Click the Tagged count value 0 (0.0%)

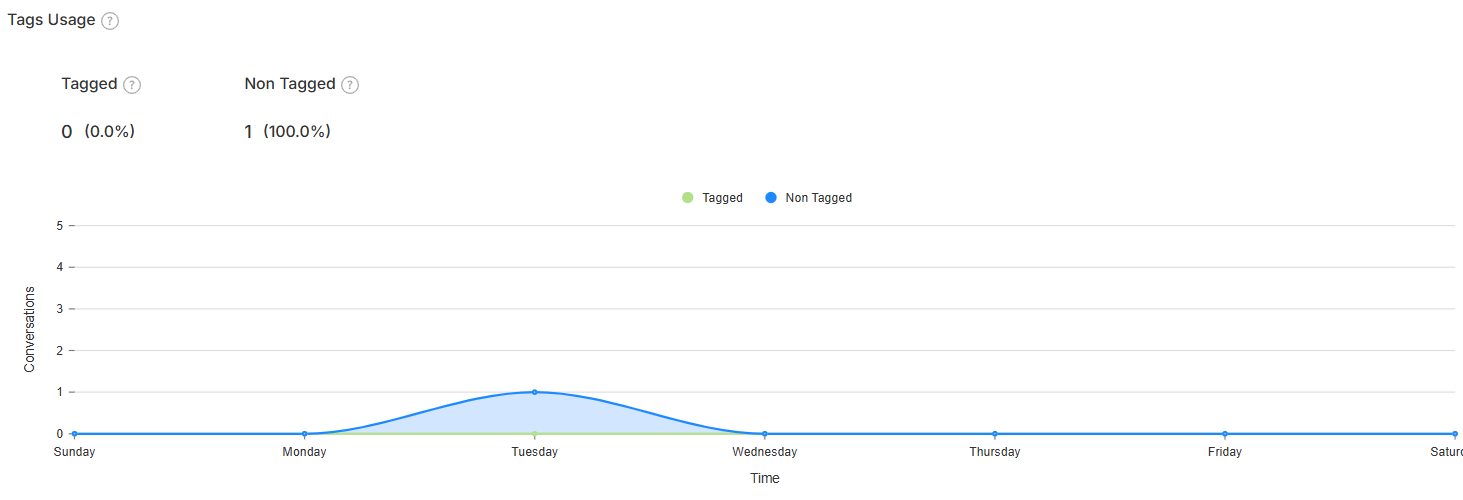point(98,132)
